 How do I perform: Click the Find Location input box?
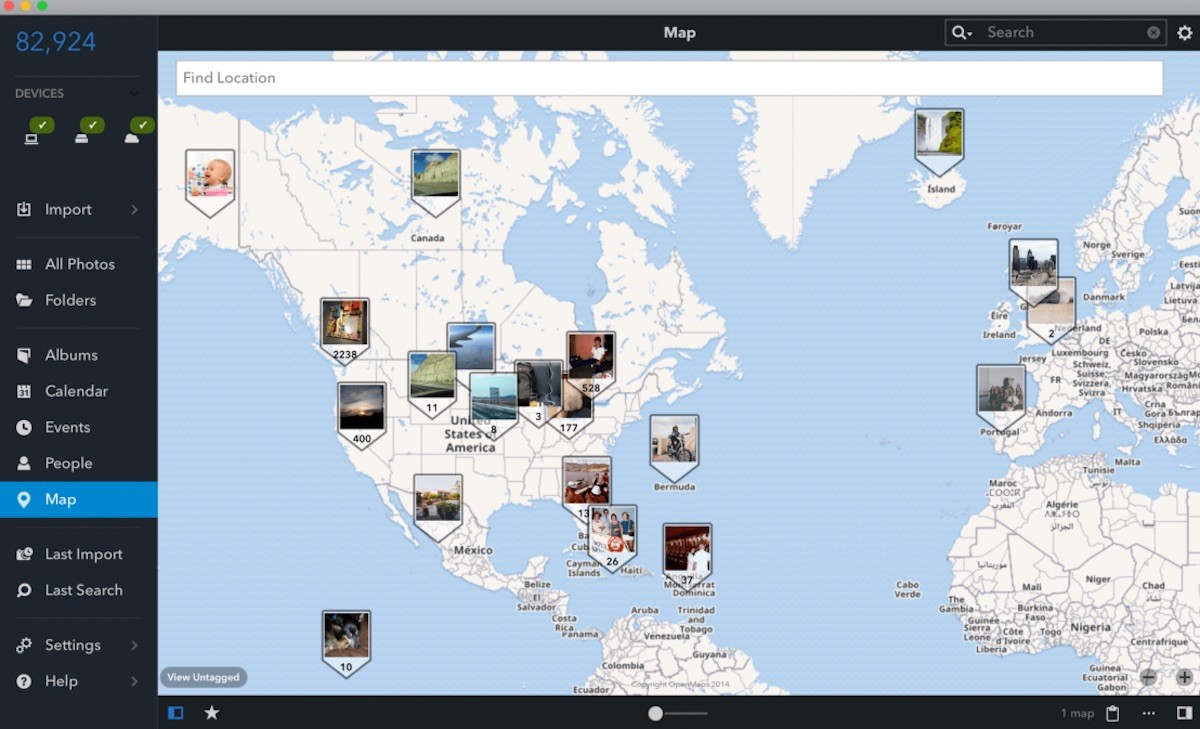[x=669, y=78]
